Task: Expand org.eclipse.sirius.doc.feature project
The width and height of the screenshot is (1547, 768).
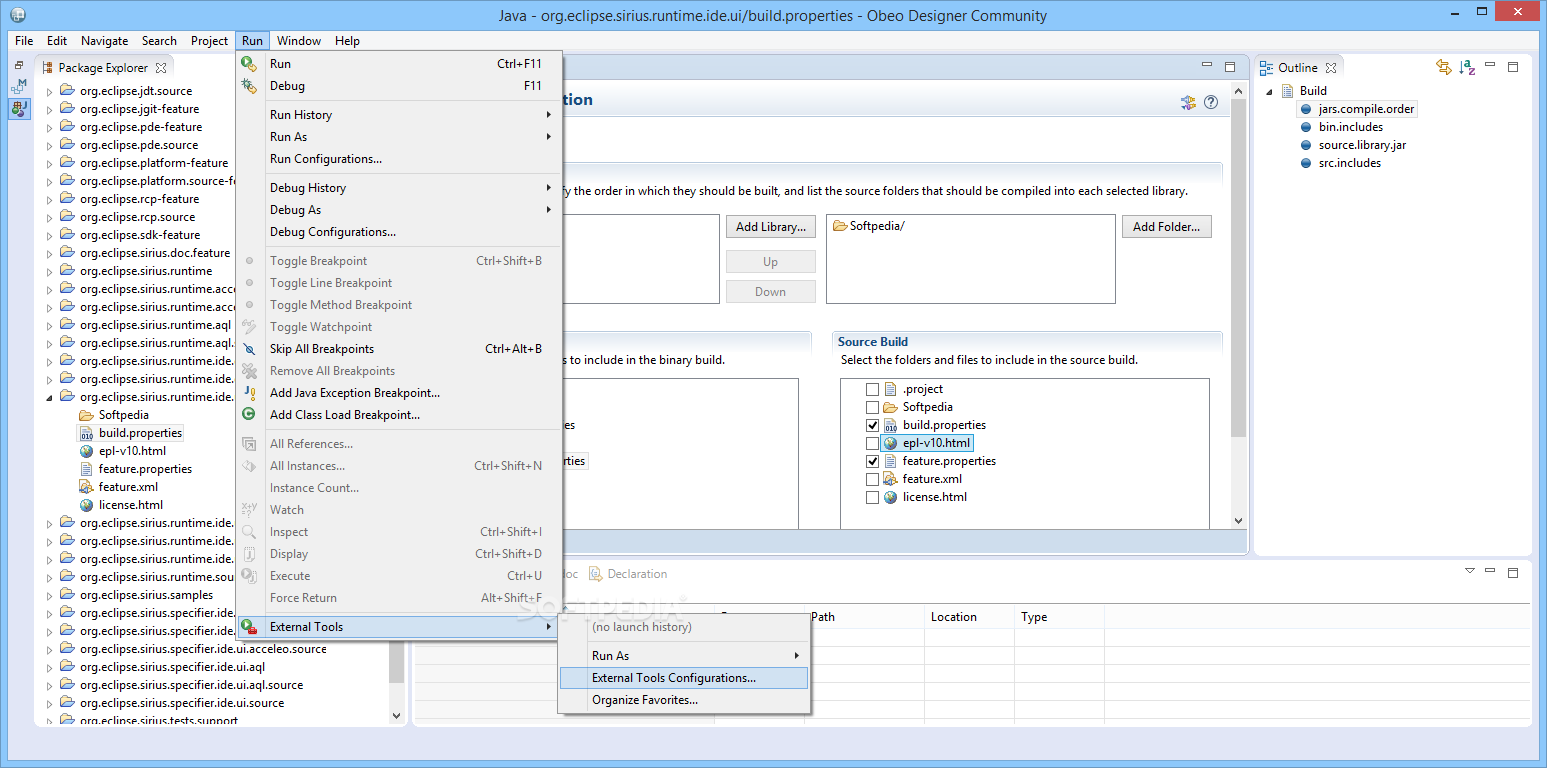Action: point(50,253)
